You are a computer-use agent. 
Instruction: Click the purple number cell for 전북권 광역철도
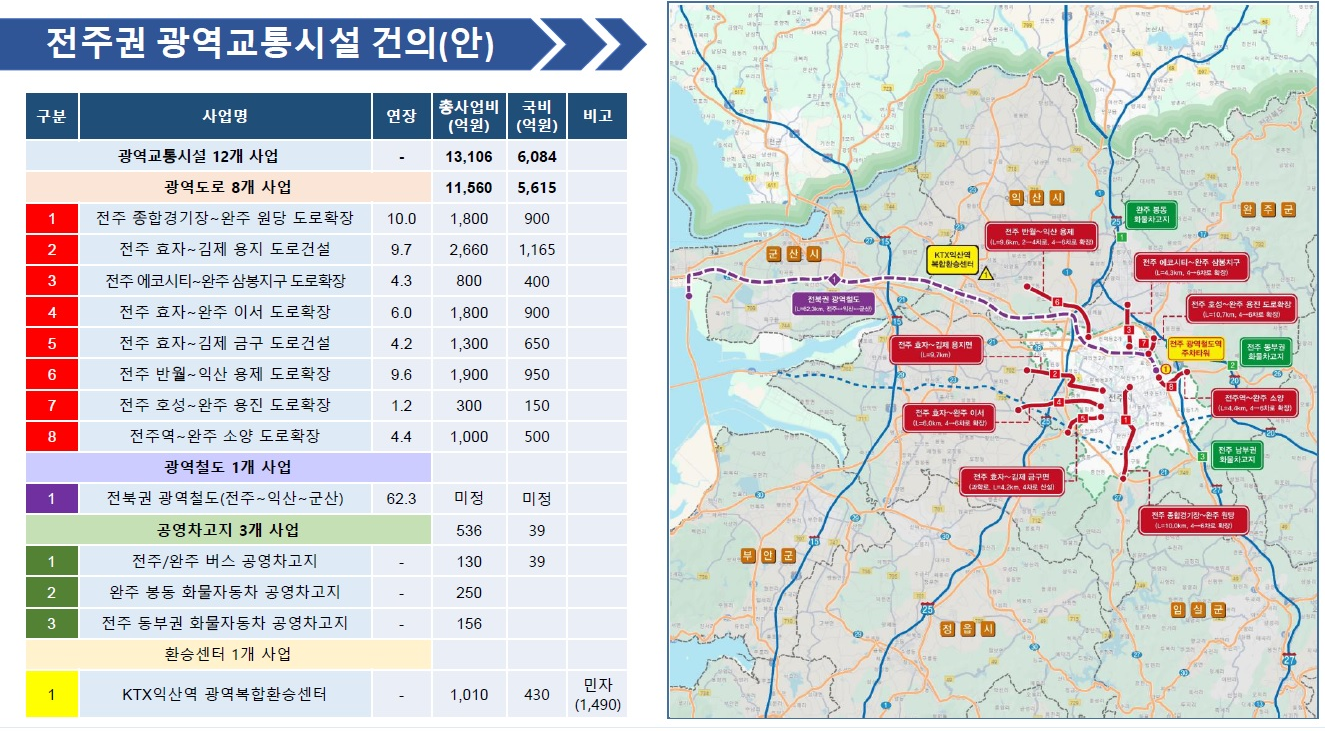[x=52, y=498]
